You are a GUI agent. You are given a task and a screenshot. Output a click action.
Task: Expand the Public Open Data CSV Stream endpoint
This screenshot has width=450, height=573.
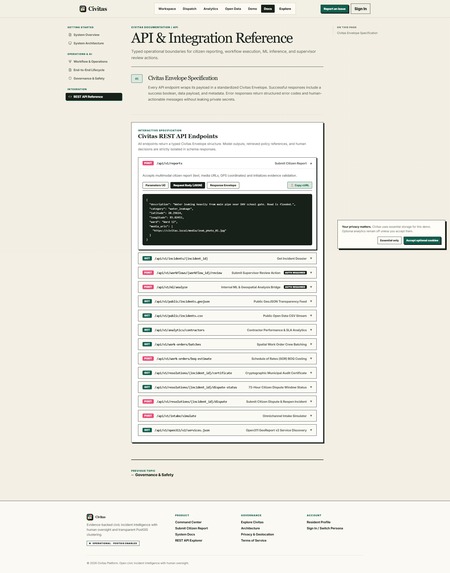pos(227,315)
